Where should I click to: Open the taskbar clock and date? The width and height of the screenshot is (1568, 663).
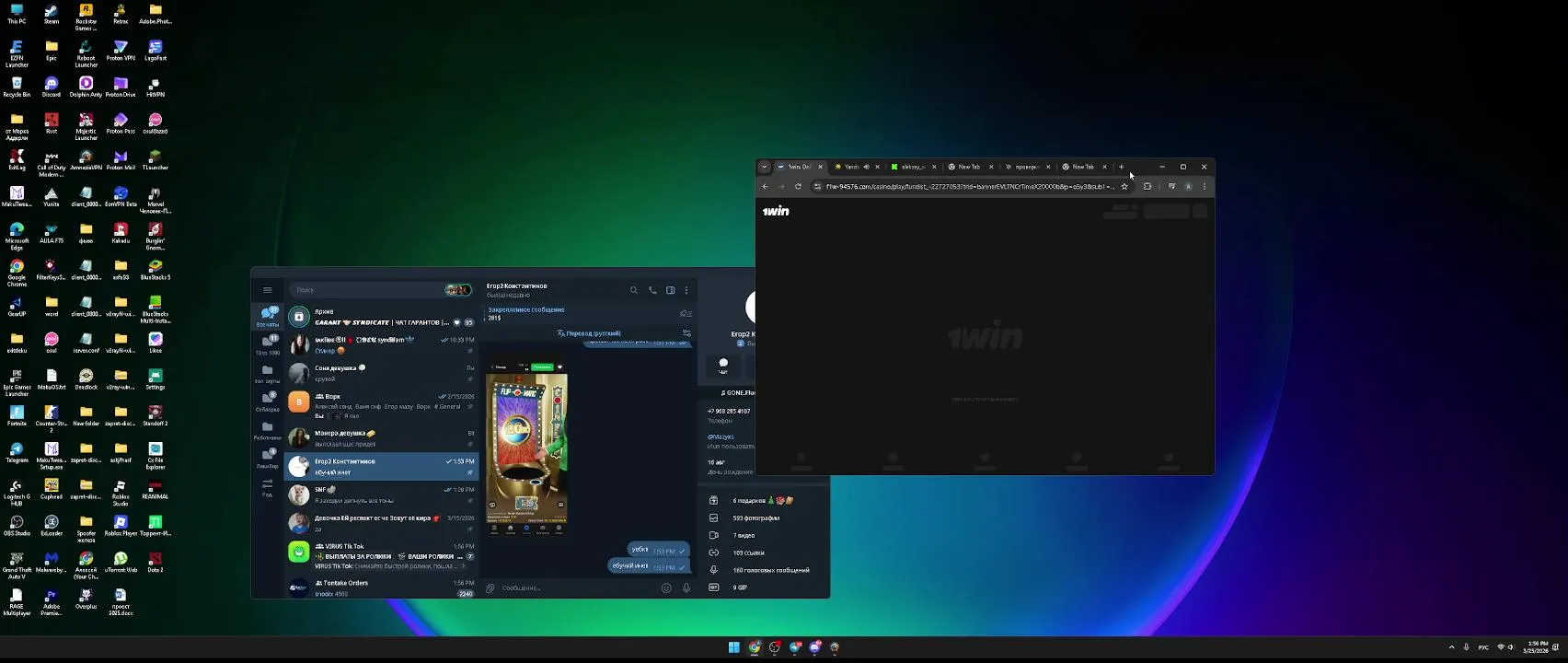pos(1538,647)
